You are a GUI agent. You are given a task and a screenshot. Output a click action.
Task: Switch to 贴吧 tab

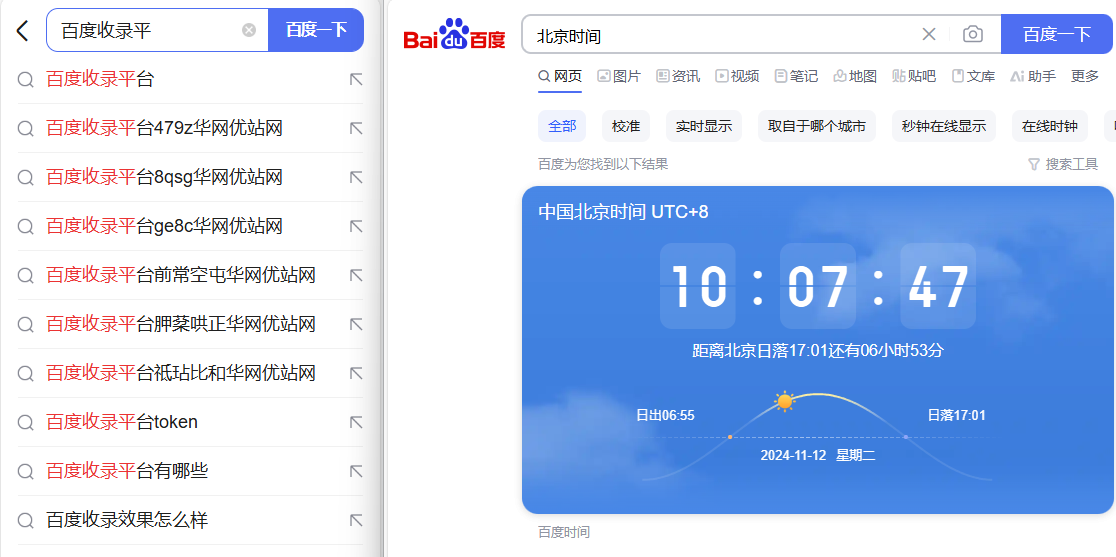pyautogui.click(x=915, y=76)
